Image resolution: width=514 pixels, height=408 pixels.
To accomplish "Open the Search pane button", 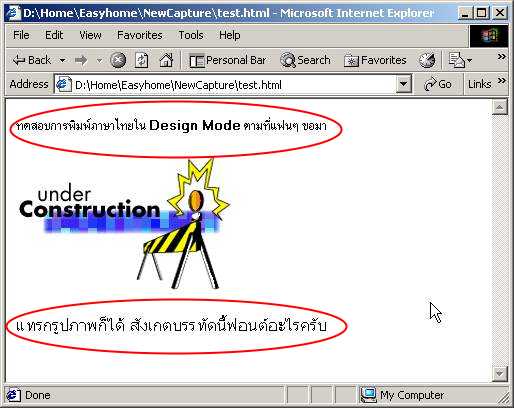I will 305,60.
